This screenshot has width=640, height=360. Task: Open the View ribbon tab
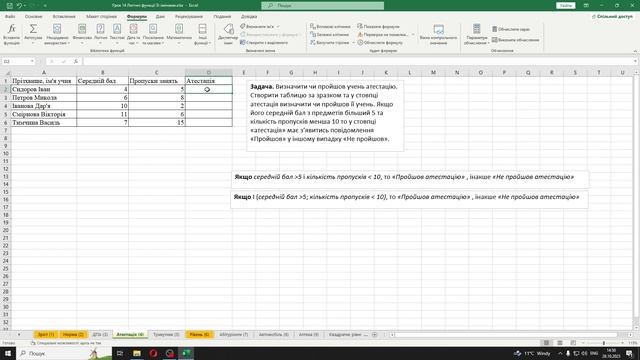pyautogui.click(x=222, y=17)
